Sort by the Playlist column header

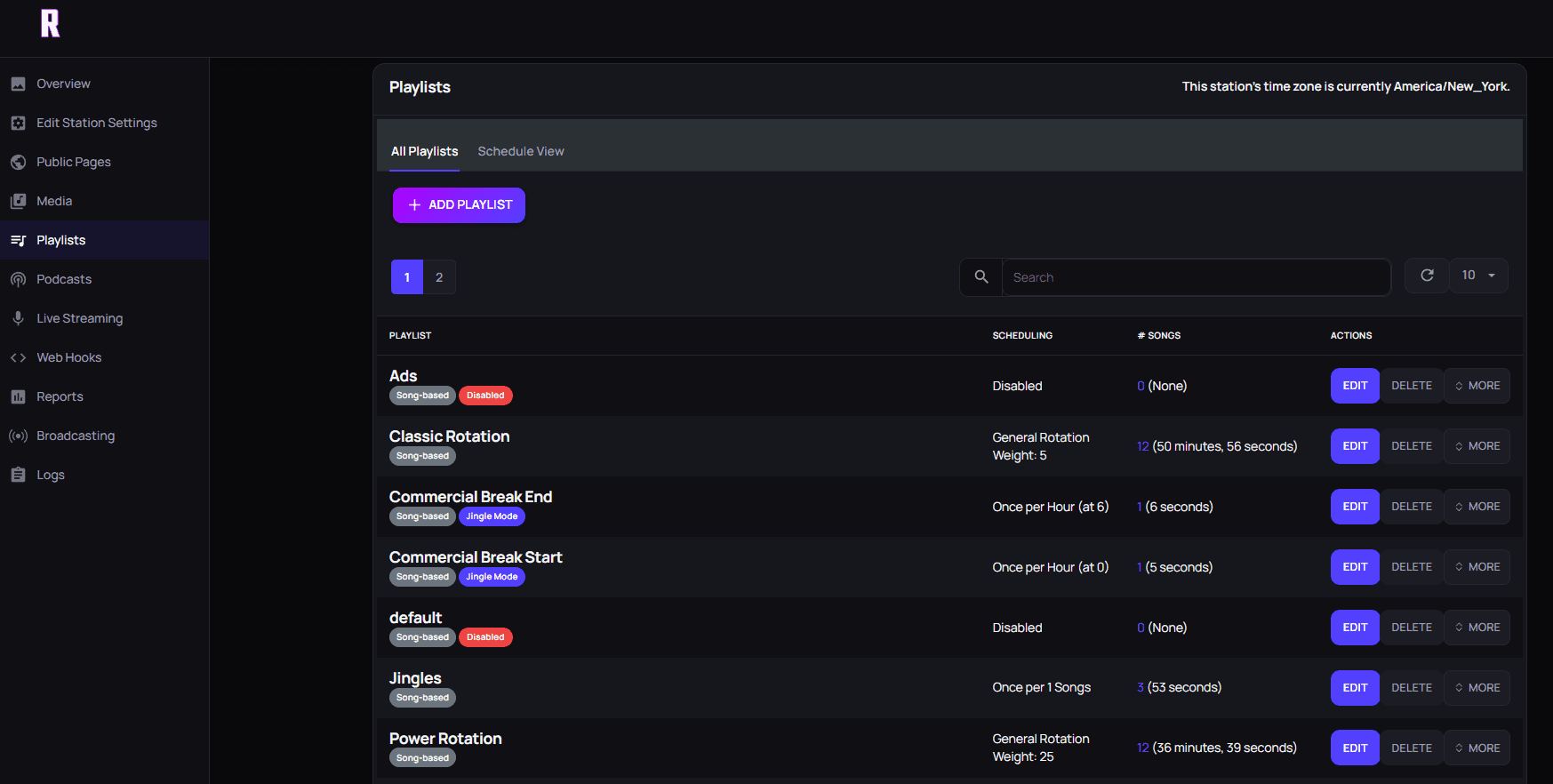pyautogui.click(x=410, y=335)
